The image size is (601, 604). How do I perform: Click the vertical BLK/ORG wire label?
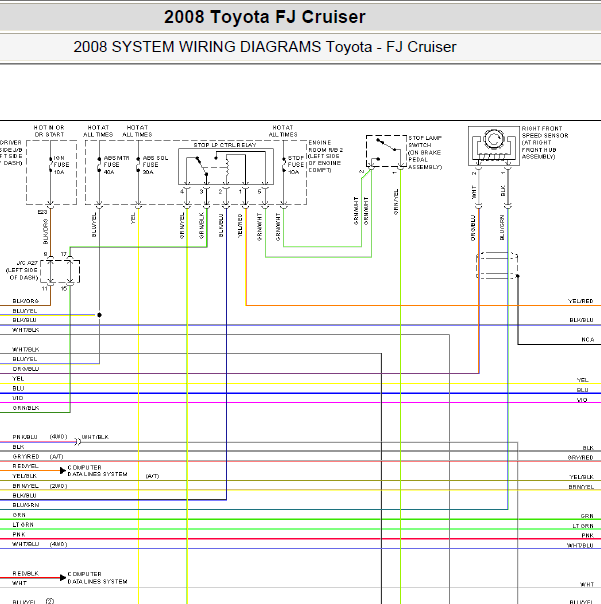point(45,232)
